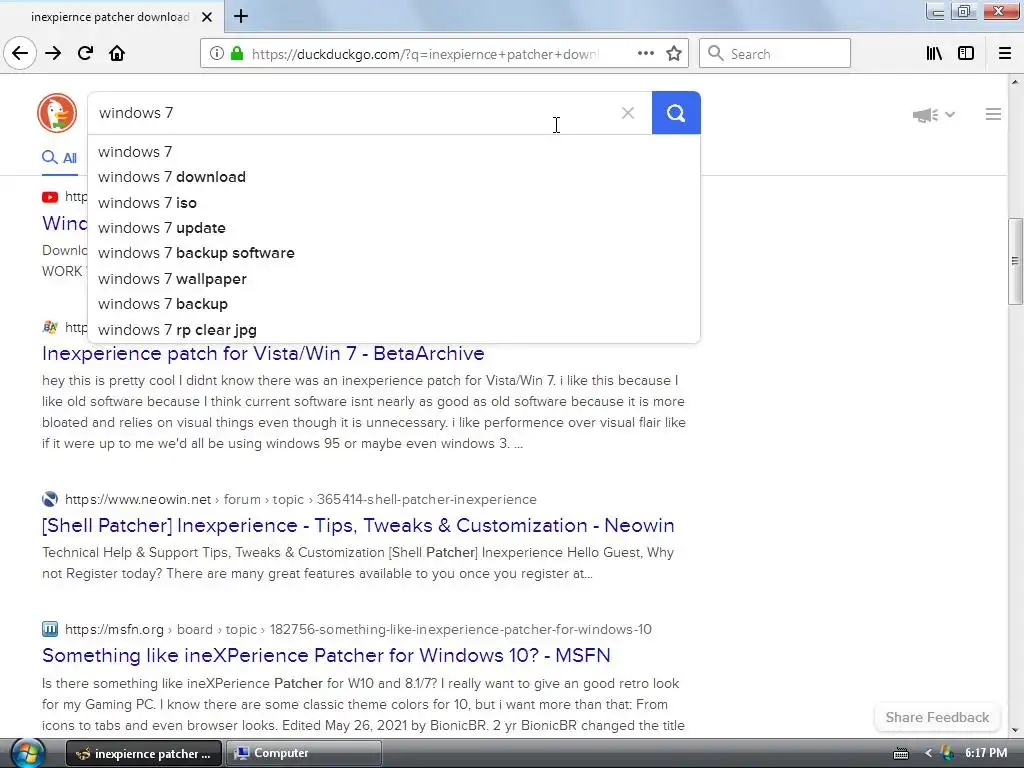Open the Firefox home page
Screen dimensions: 1024x768
point(117,53)
